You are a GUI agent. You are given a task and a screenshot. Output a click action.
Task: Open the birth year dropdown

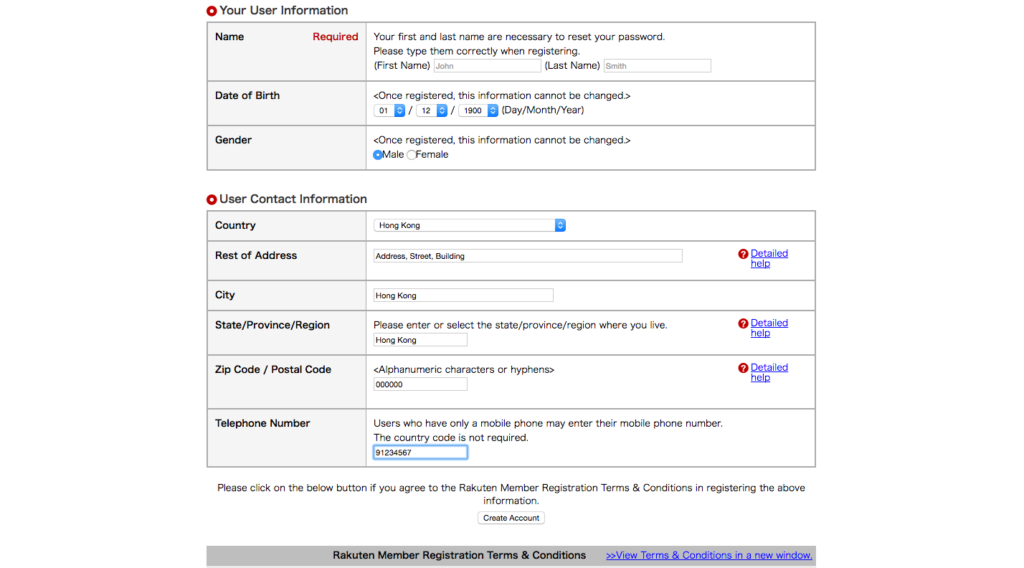[478, 110]
